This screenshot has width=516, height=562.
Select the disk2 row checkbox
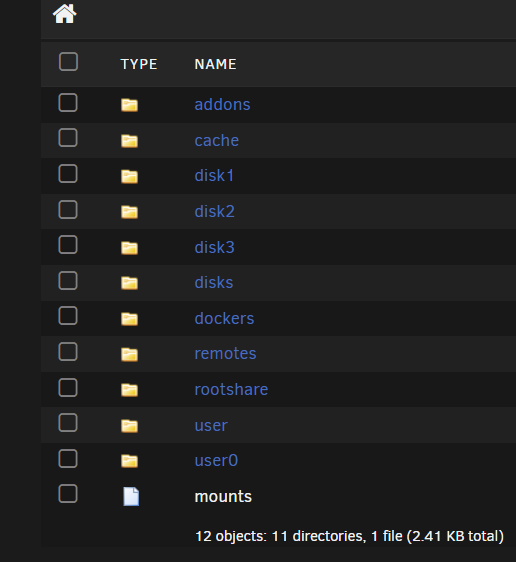click(x=68, y=209)
